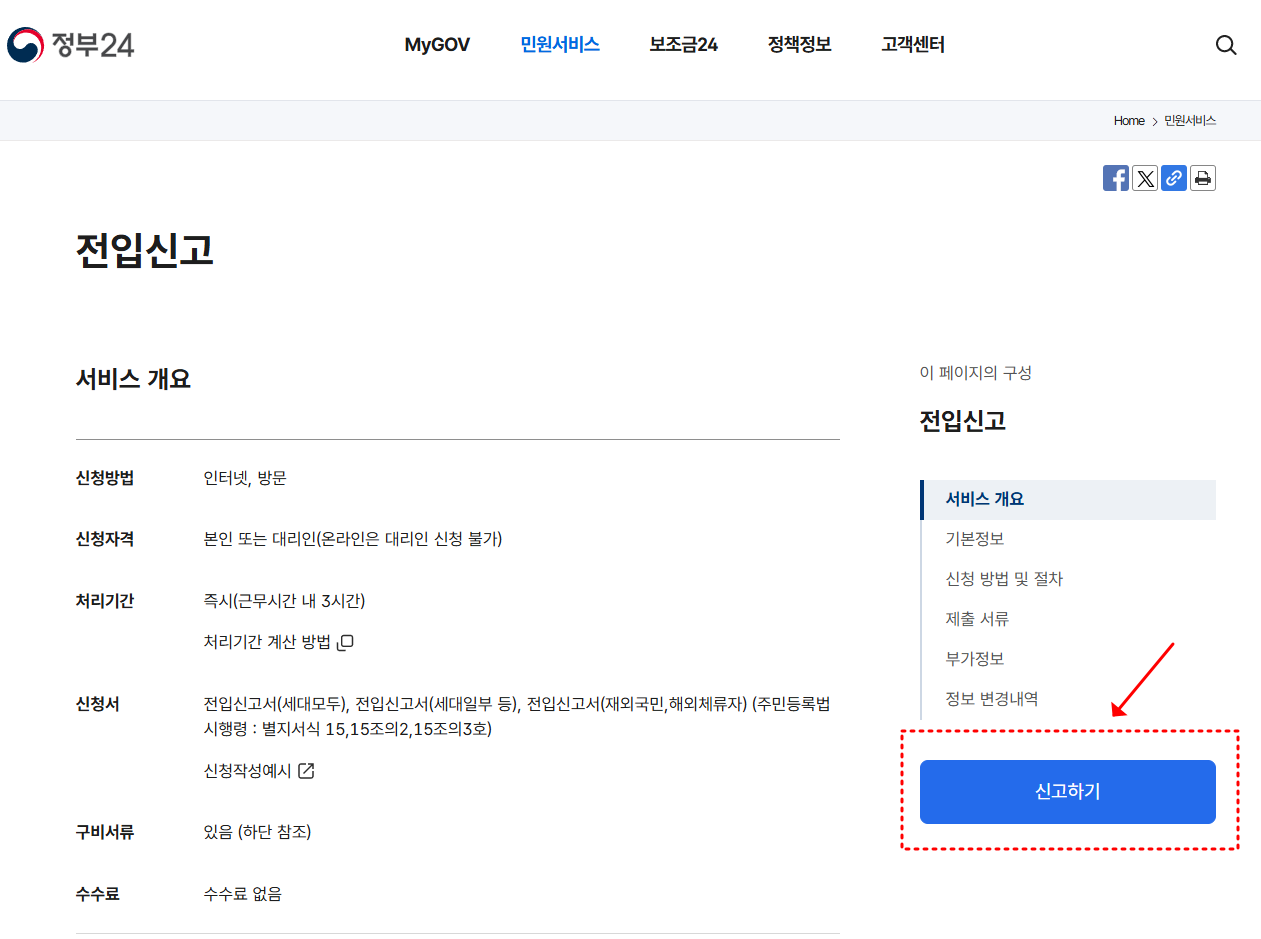Jump to the 기본정보 section
This screenshot has height=939, width=1261.
974,539
